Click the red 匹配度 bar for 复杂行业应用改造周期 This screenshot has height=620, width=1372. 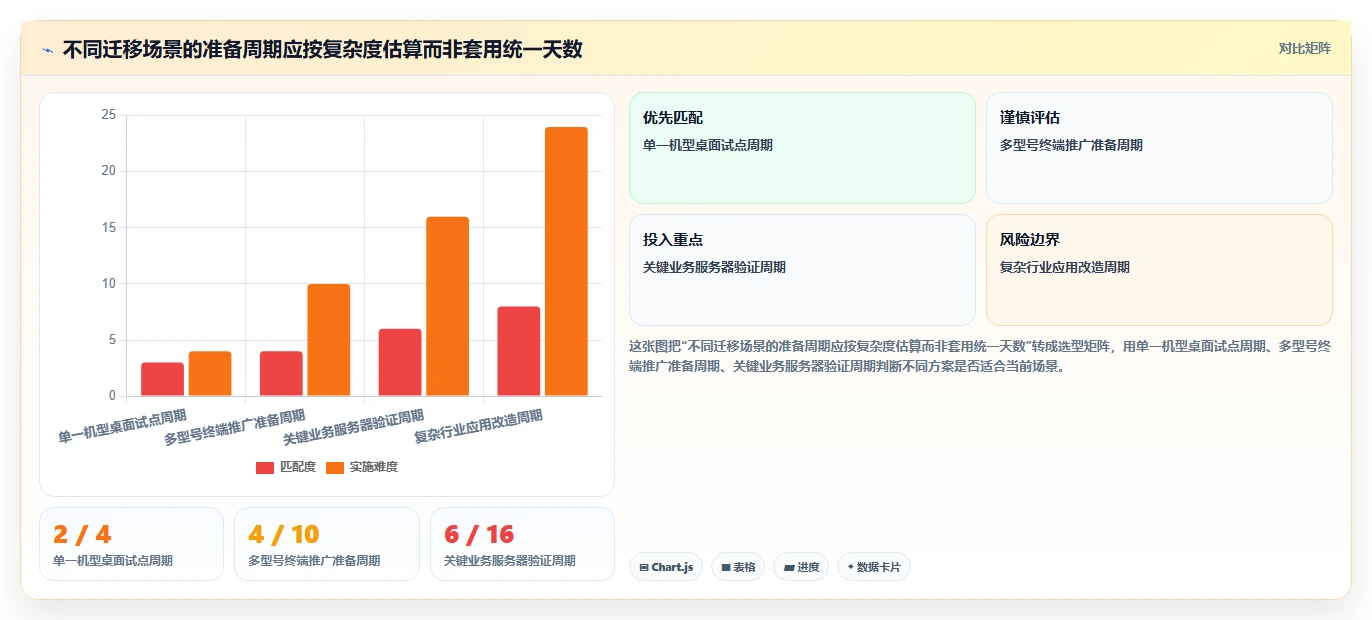519,351
